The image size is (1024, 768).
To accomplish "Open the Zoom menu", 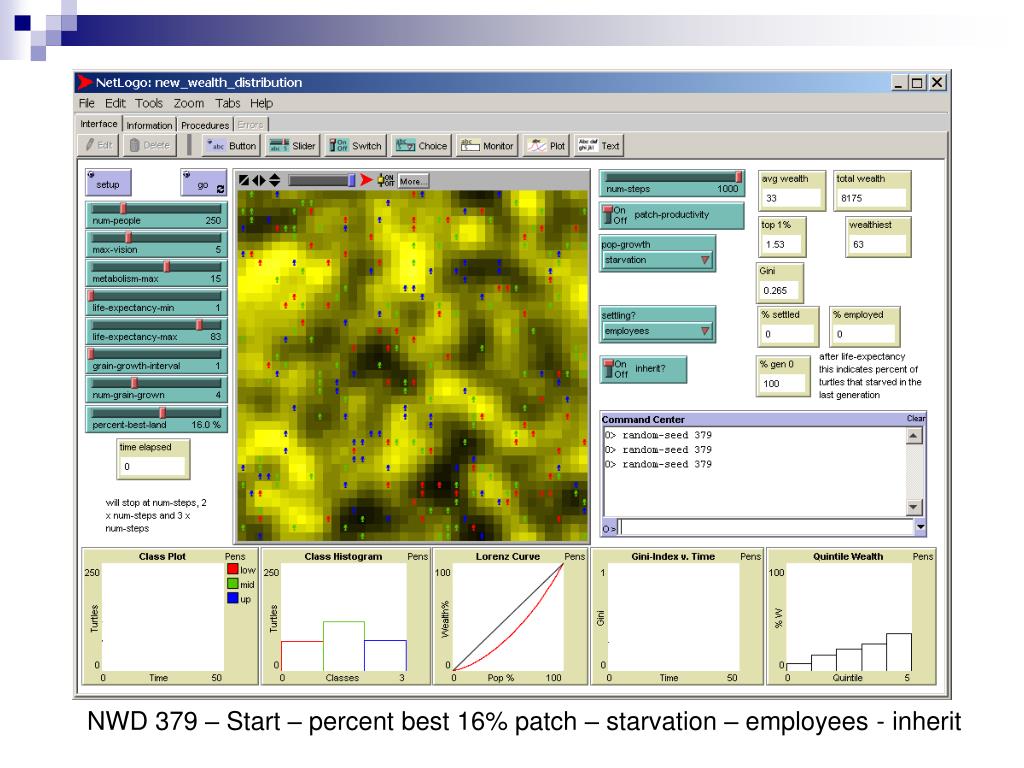I will [x=189, y=103].
